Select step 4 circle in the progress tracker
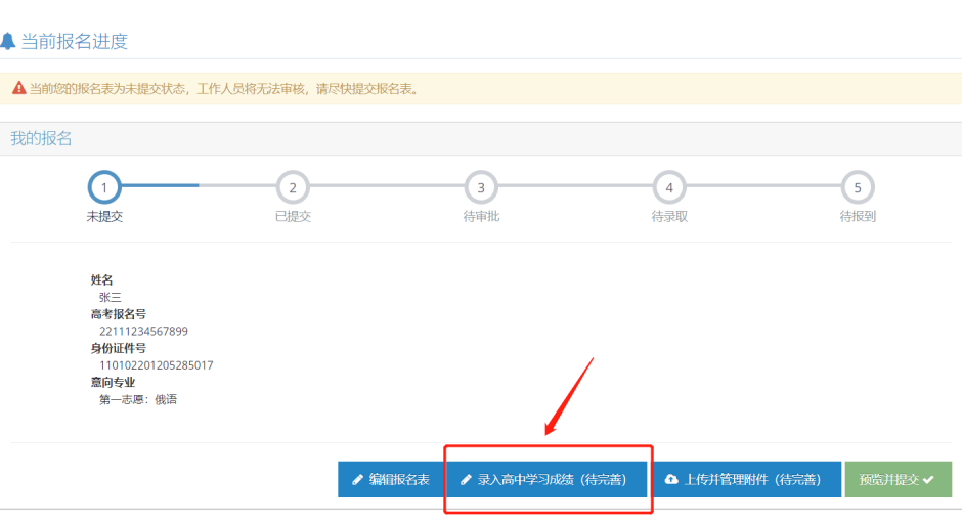This screenshot has height=521, width=963. click(x=669, y=187)
